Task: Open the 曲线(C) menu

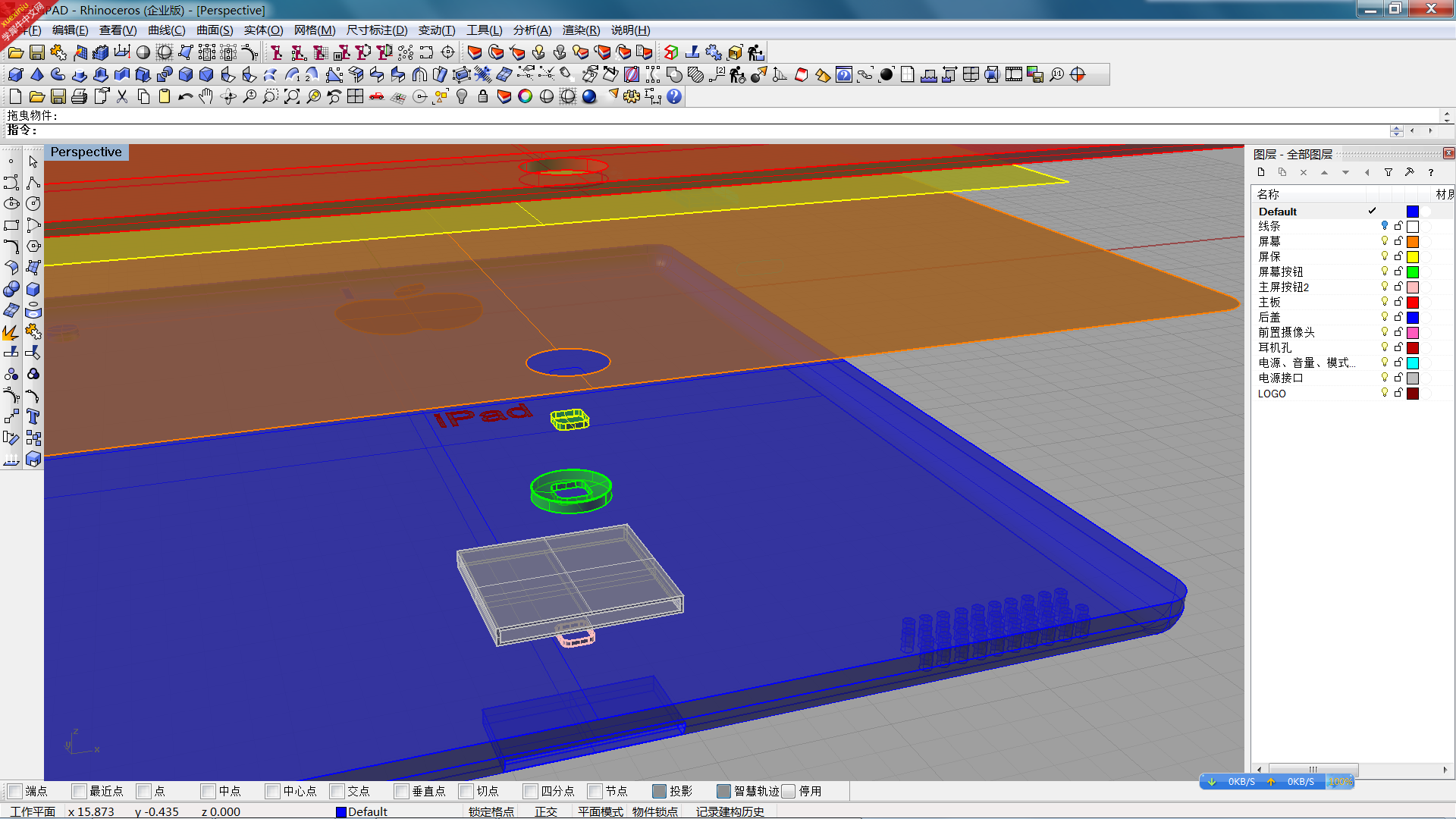Action: [166, 30]
